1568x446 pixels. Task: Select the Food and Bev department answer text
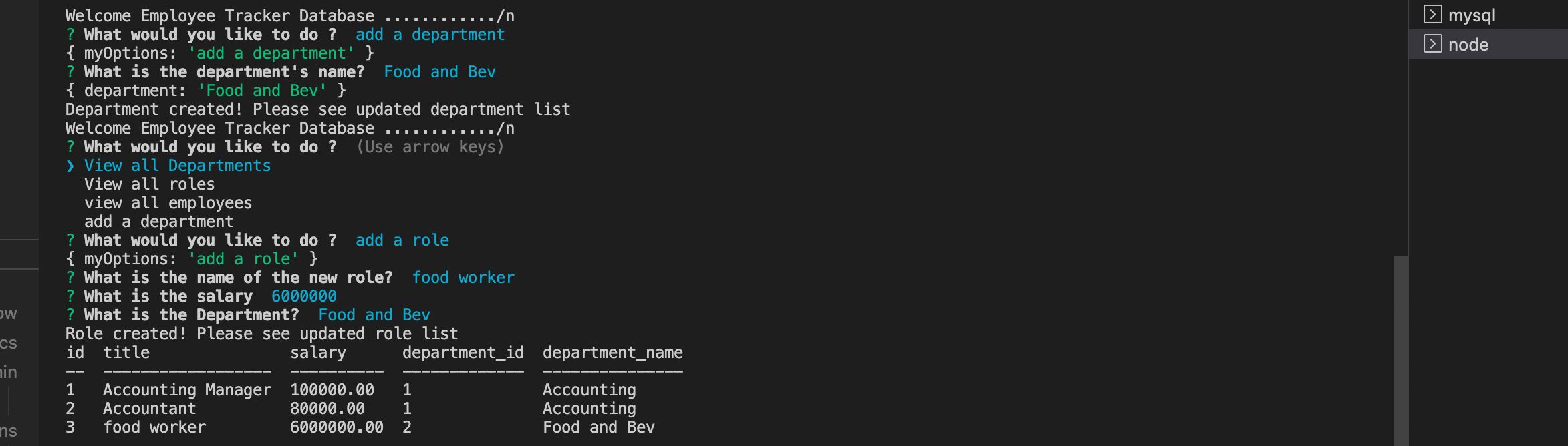coord(374,314)
